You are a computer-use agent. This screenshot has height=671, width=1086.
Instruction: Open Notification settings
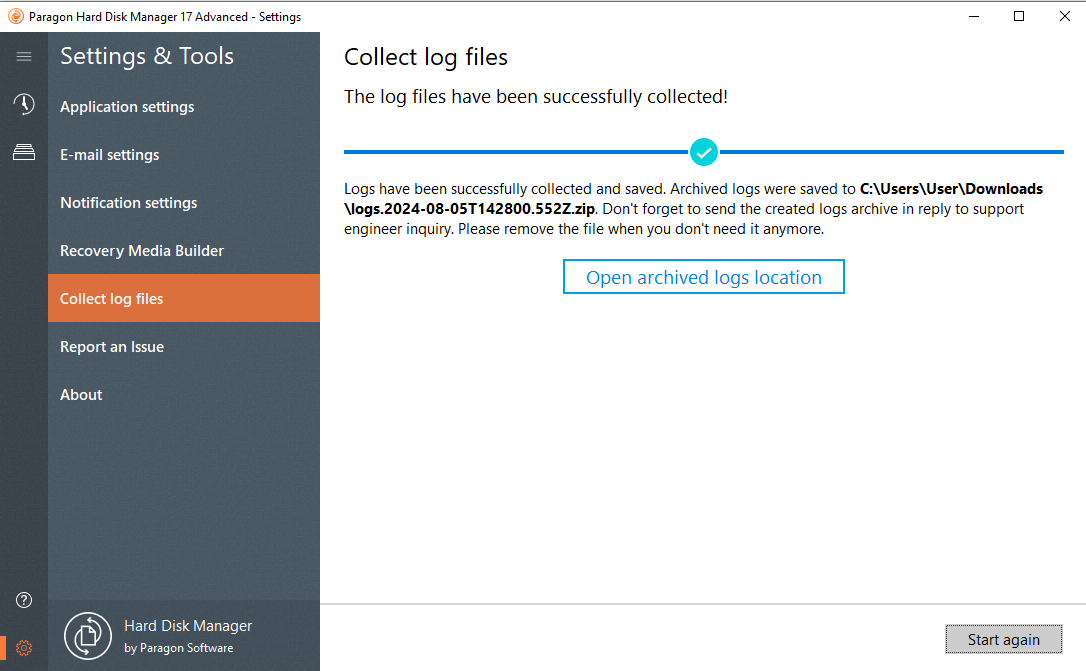(x=128, y=203)
